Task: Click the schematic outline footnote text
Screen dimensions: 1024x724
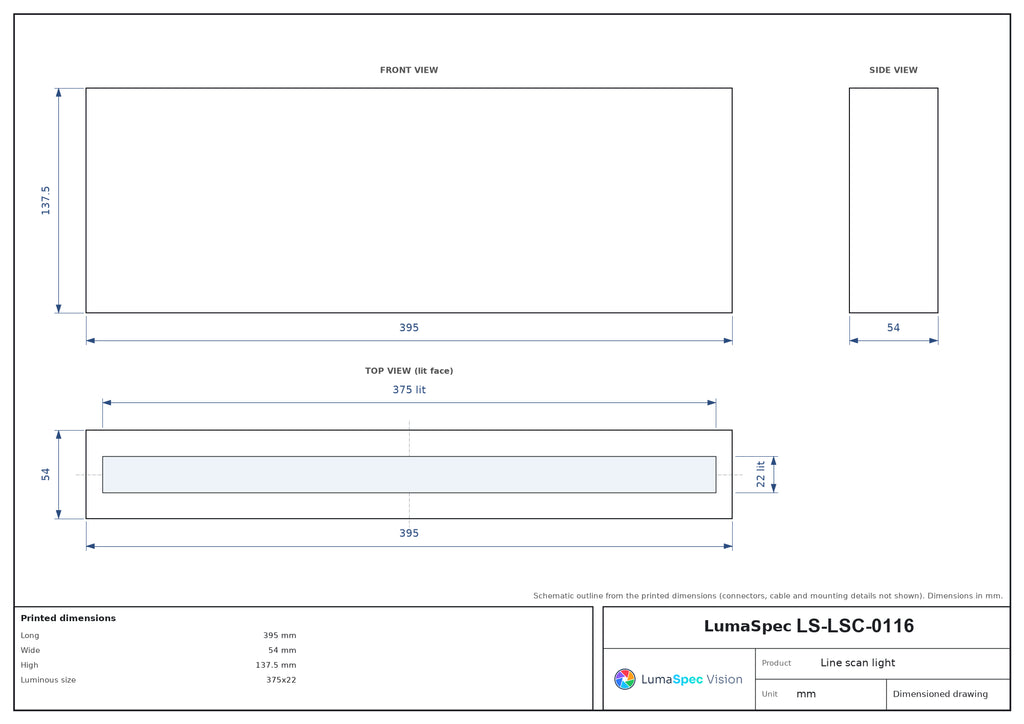Action: click(767, 595)
